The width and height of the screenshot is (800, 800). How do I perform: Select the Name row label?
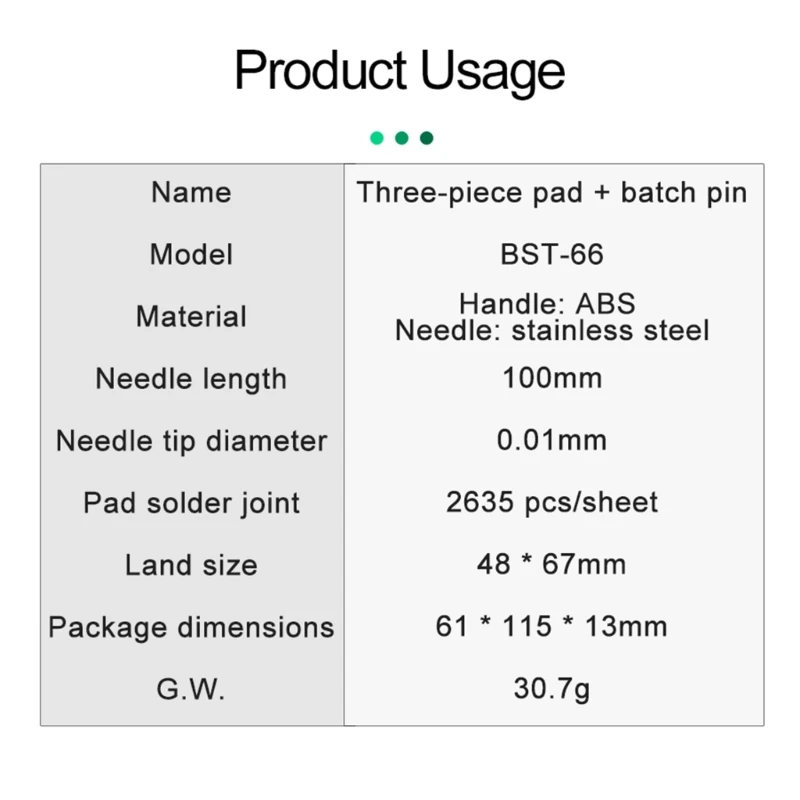[x=191, y=192]
